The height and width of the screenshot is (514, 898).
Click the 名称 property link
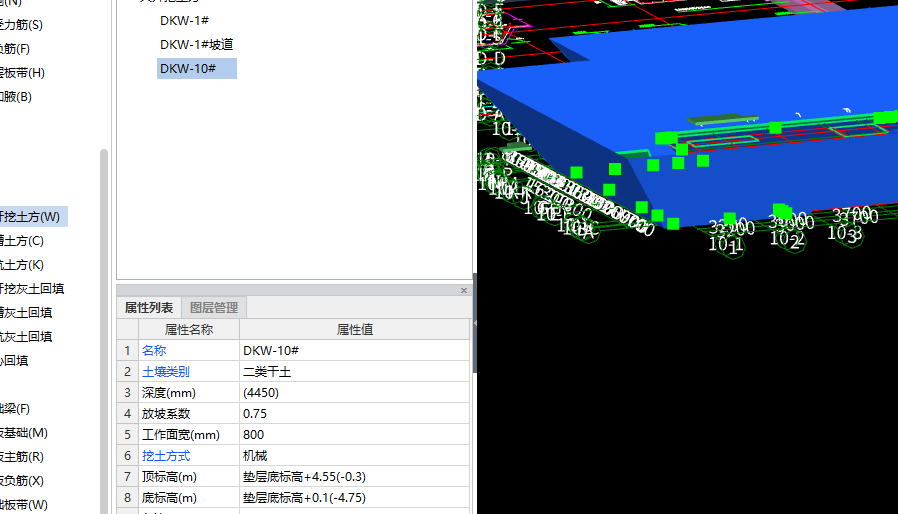pyautogui.click(x=154, y=351)
